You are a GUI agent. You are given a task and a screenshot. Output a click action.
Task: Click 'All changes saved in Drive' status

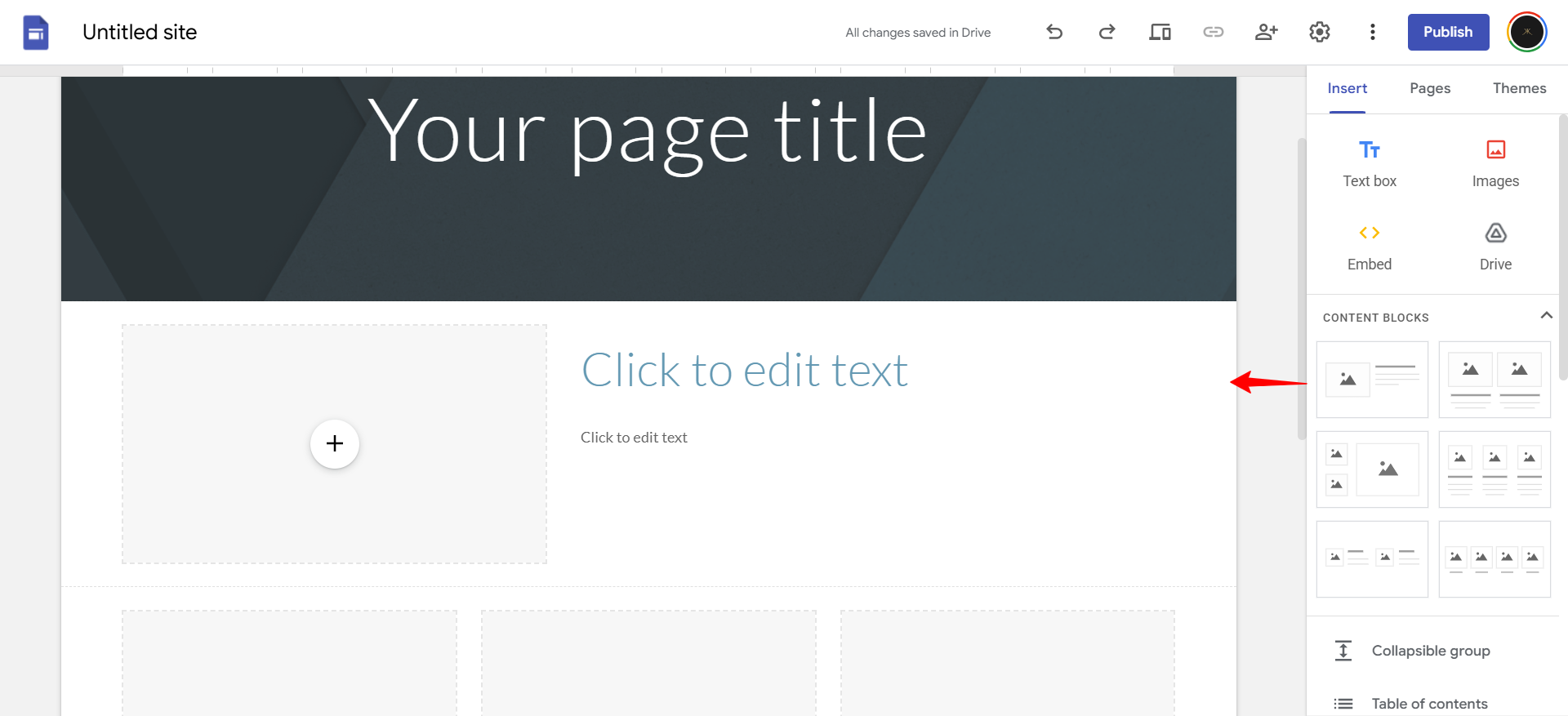click(918, 33)
